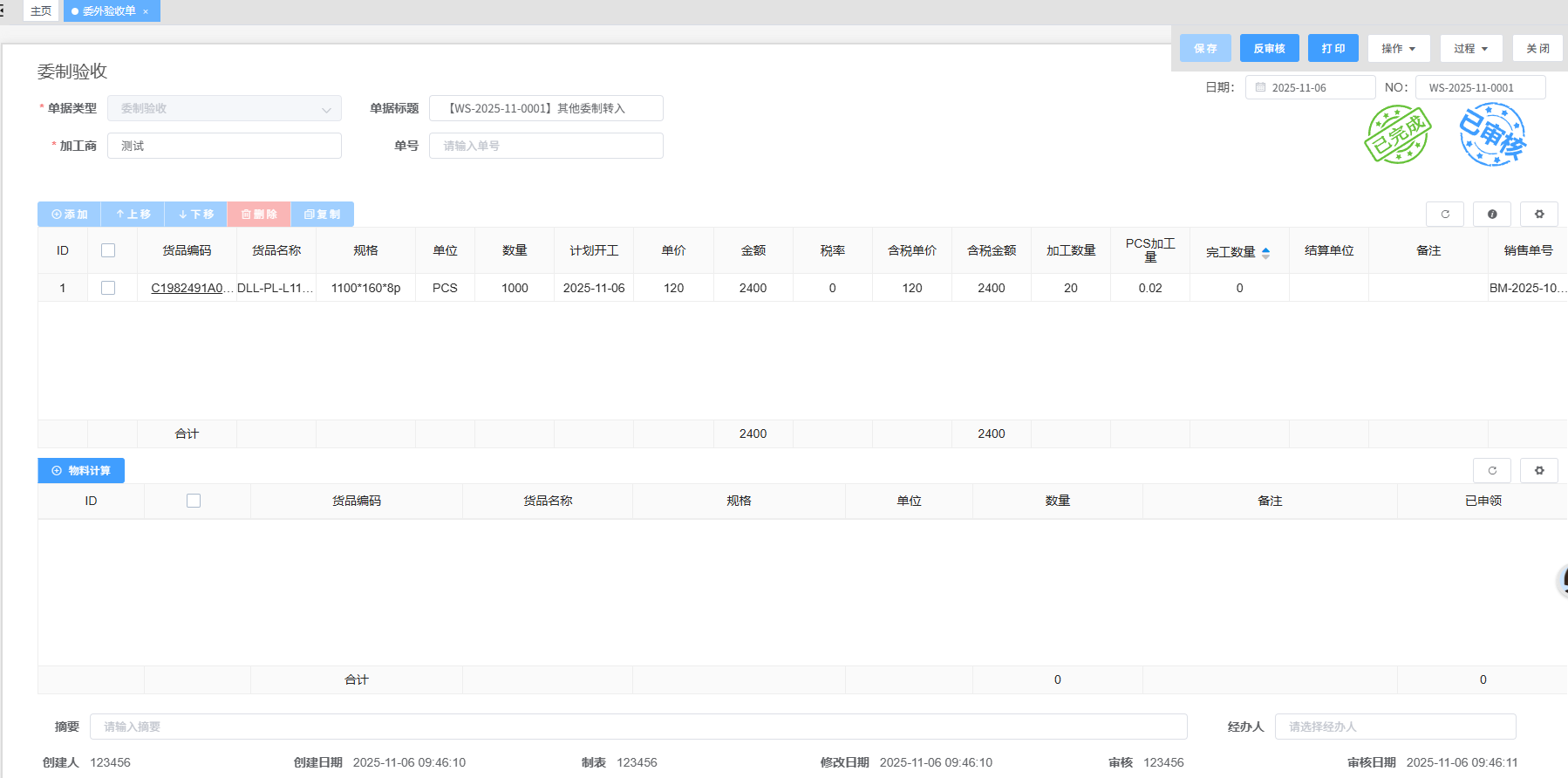Toggle the select-all checkbox in the materials table header
1568x778 pixels.
tap(194, 501)
